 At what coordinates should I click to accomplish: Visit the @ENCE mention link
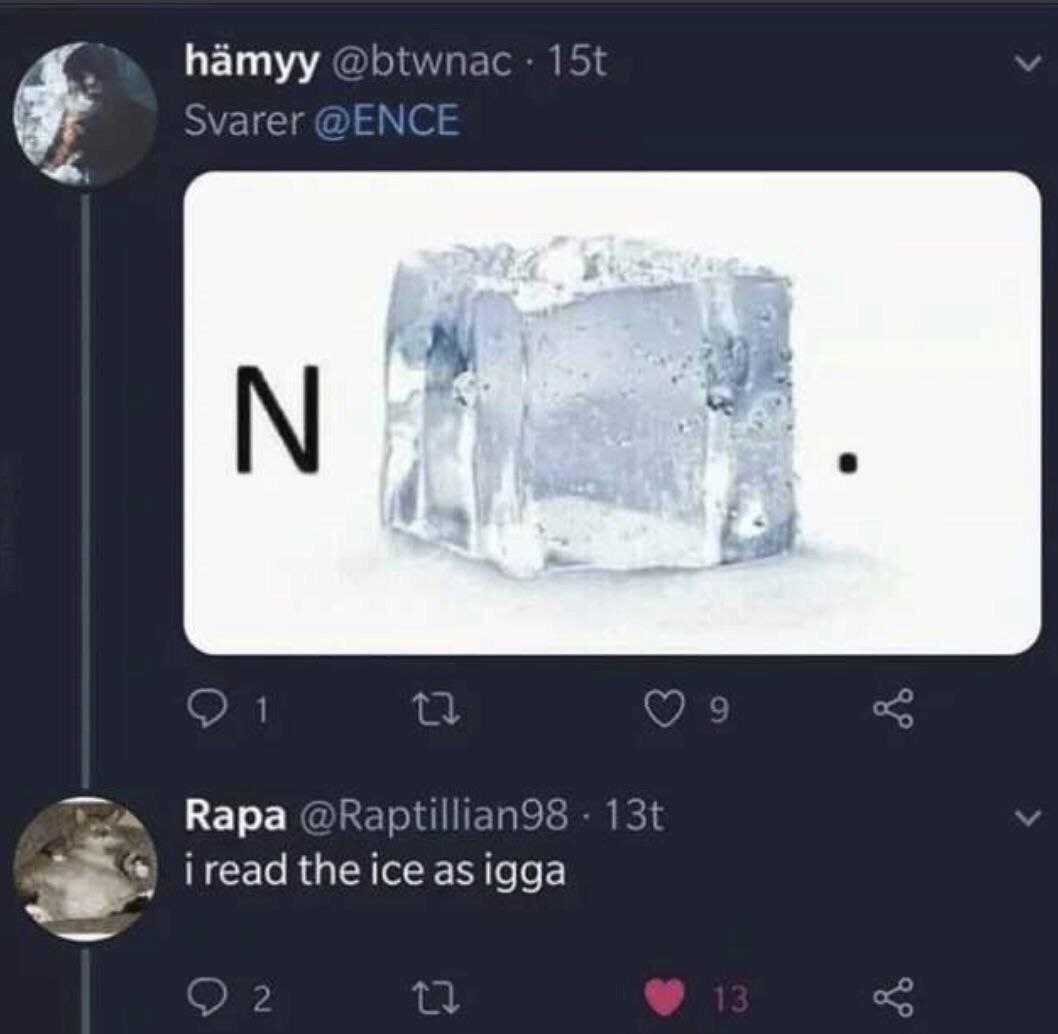coord(386,121)
